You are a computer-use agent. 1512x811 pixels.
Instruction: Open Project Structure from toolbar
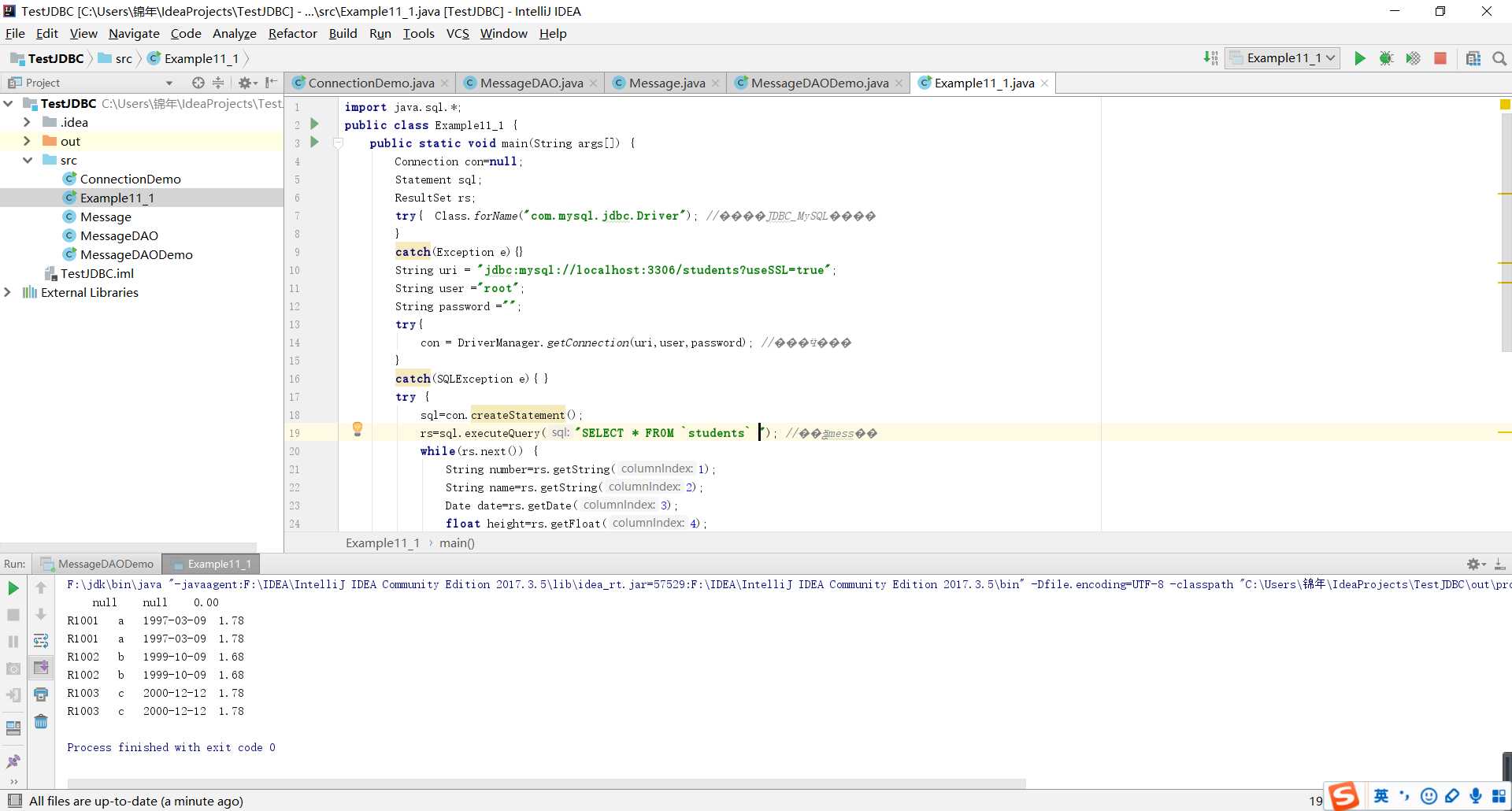[x=1473, y=58]
